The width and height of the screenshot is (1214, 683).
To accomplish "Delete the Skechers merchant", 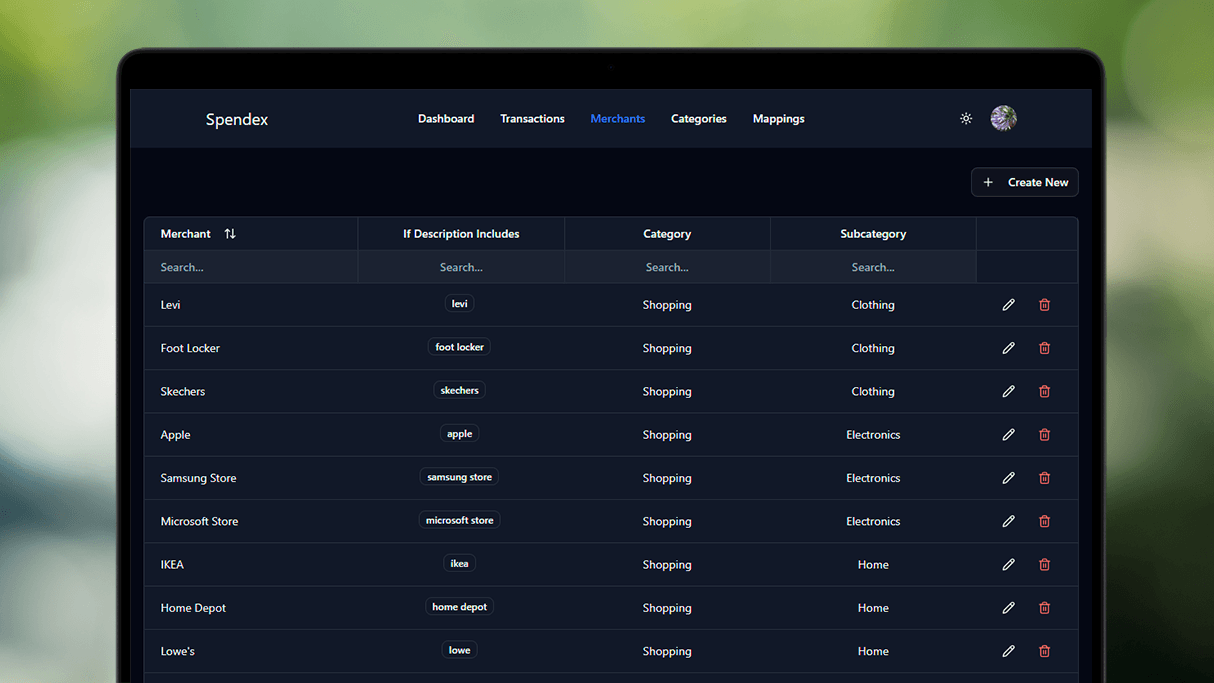I will pos(1044,391).
